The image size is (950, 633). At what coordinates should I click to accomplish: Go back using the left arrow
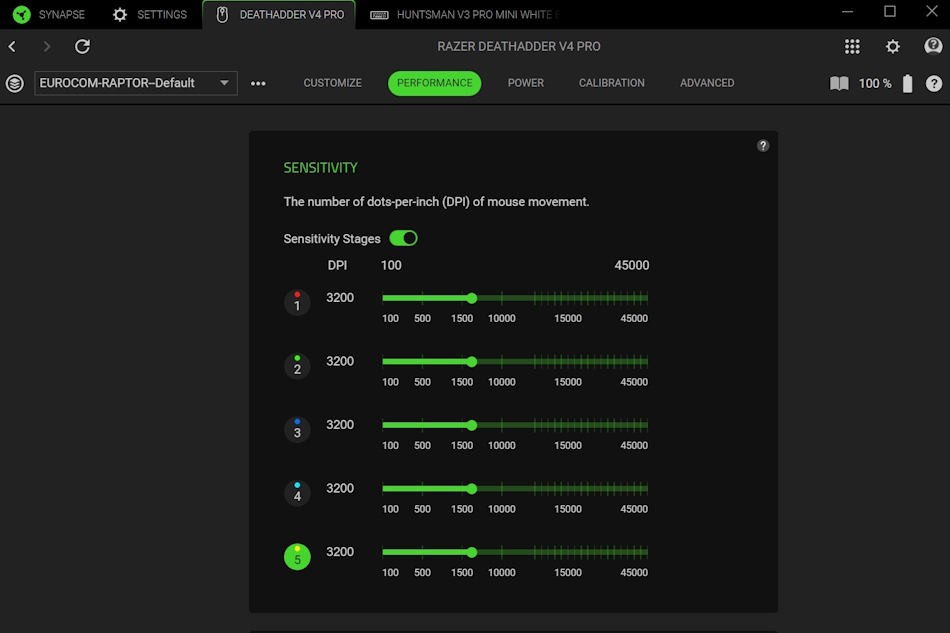(13, 47)
